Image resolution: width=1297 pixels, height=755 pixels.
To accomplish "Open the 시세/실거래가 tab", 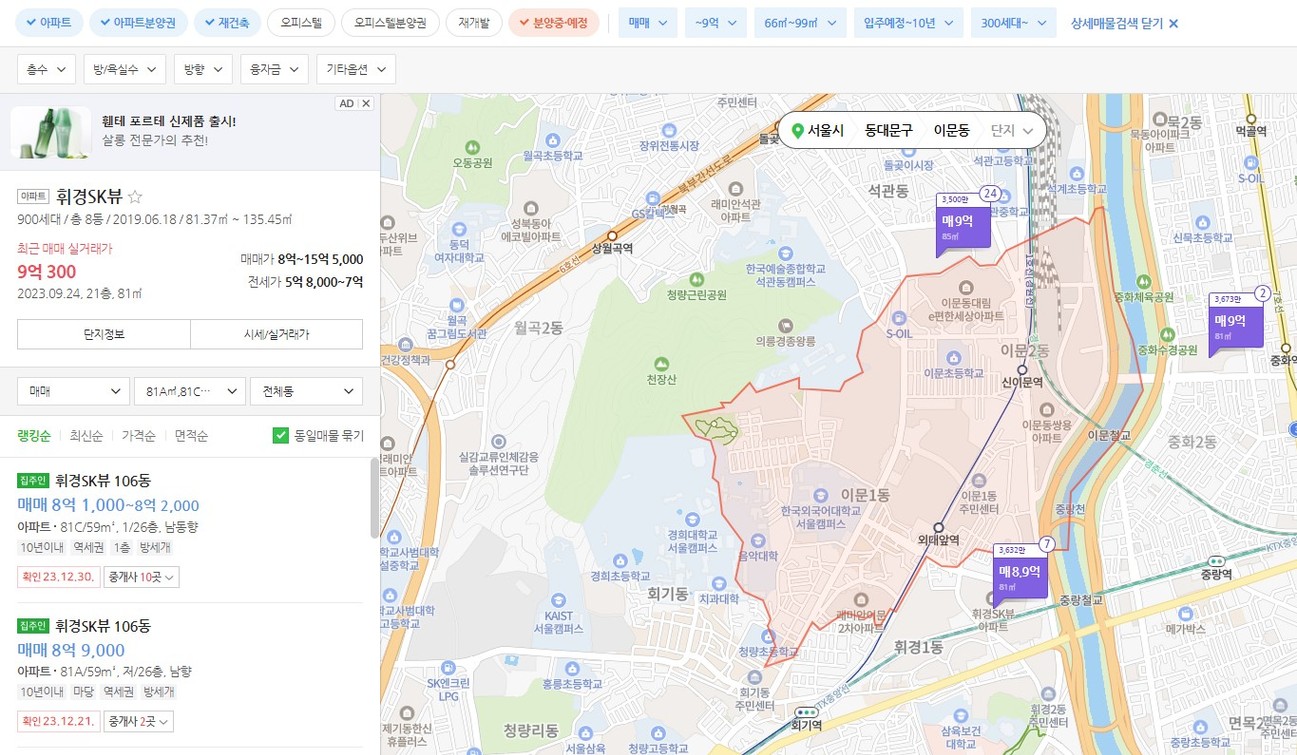I will pos(276,334).
